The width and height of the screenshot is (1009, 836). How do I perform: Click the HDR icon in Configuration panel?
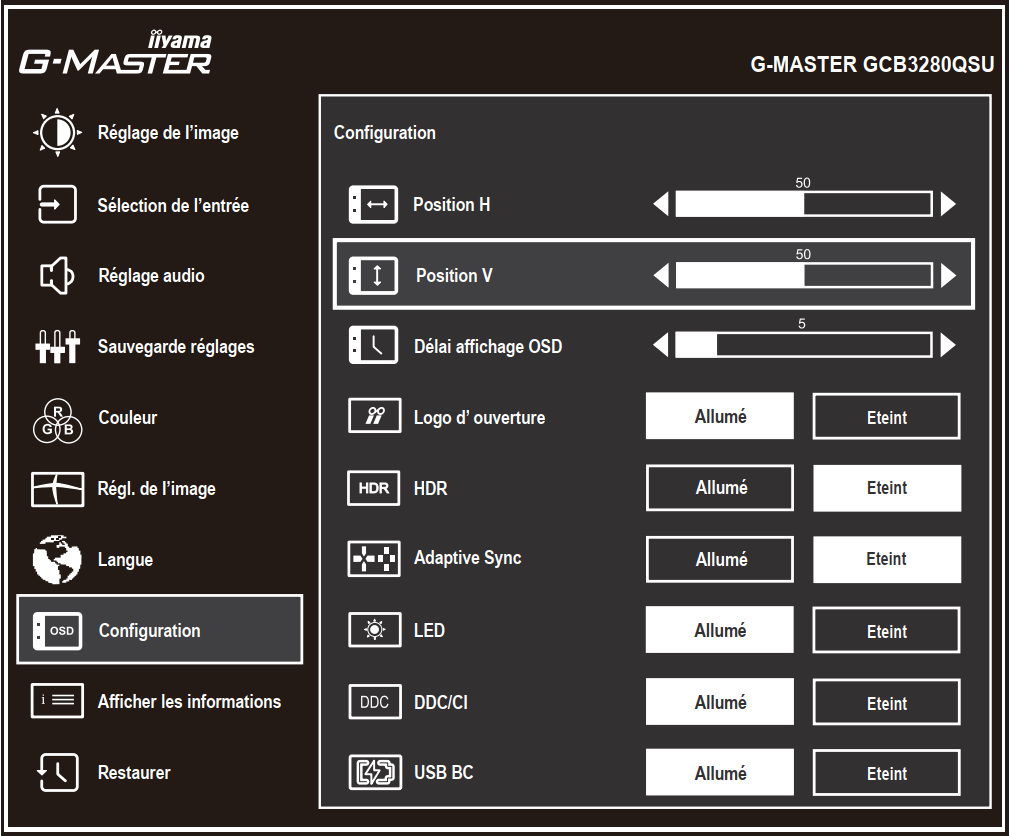click(373, 489)
